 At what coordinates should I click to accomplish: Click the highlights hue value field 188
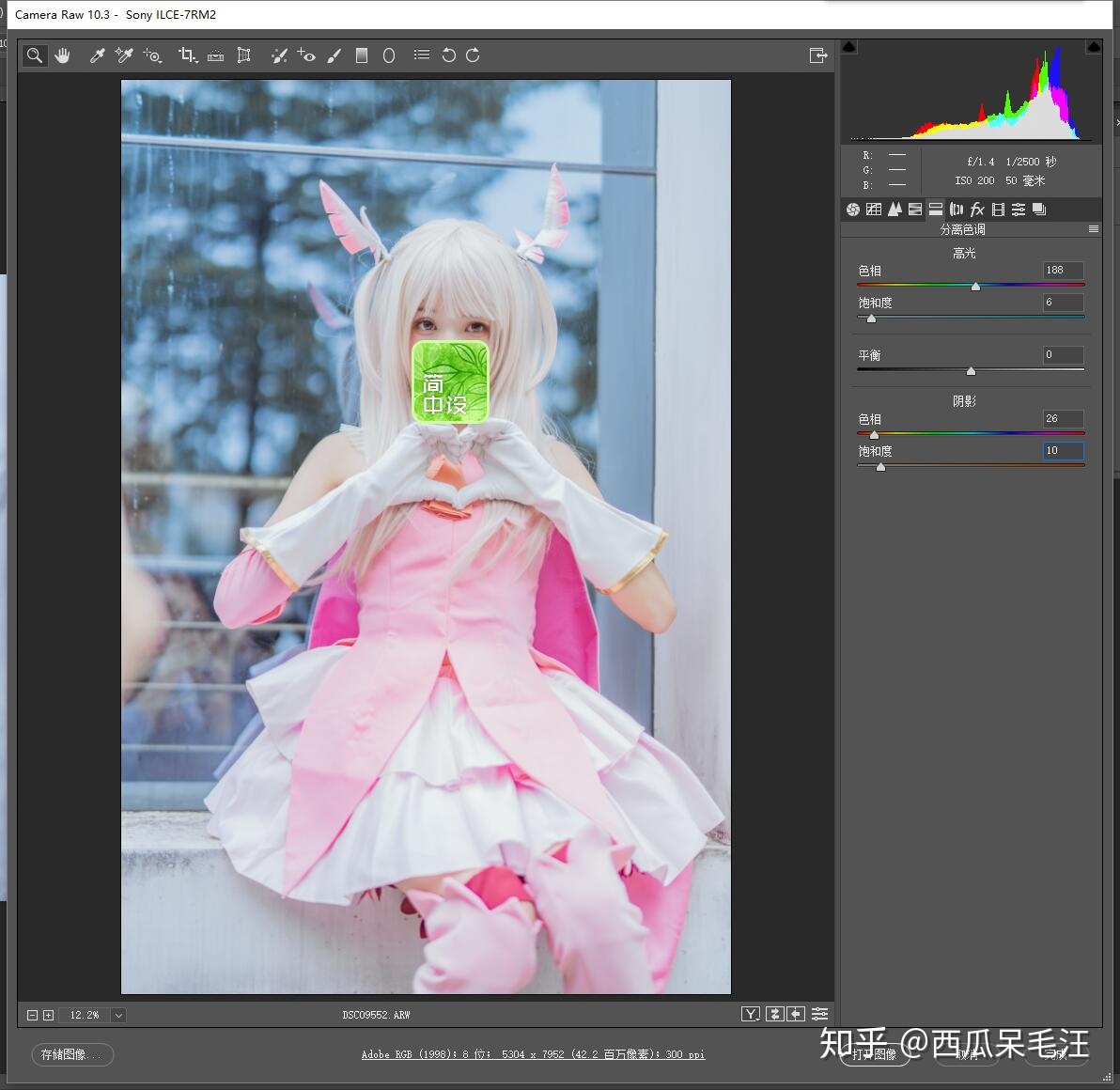(x=1063, y=270)
